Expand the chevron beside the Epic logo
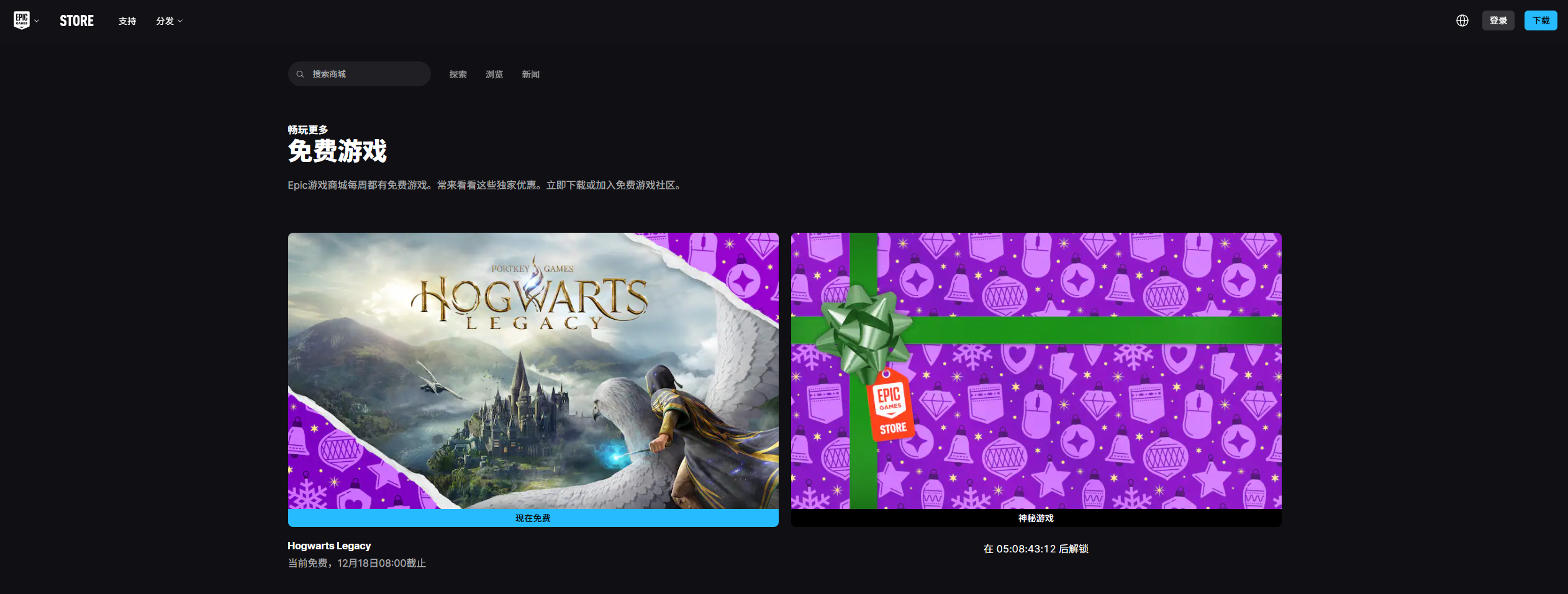The height and width of the screenshot is (594, 1568). click(37, 21)
